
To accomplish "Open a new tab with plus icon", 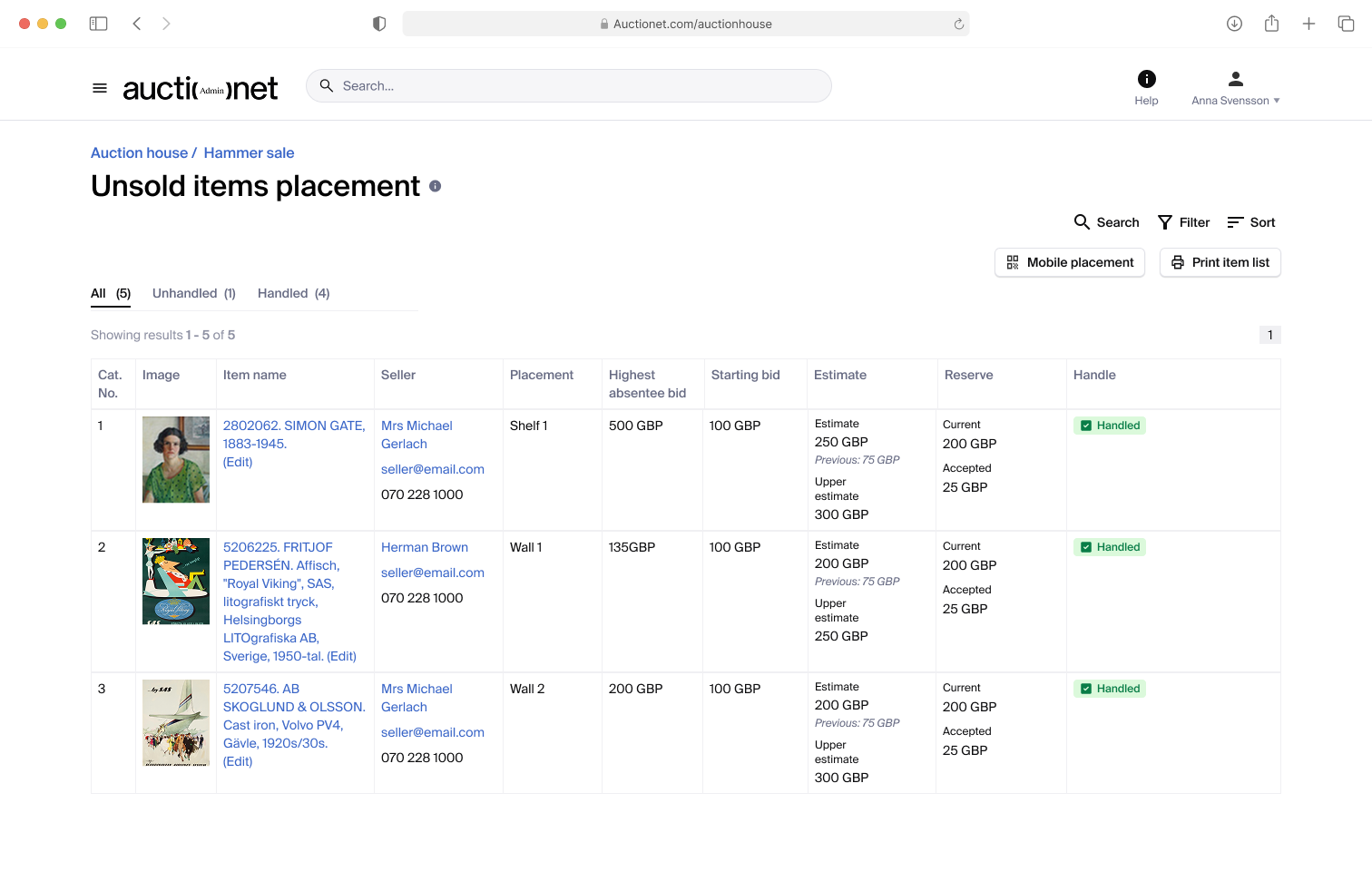I will click(x=1308, y=24).
